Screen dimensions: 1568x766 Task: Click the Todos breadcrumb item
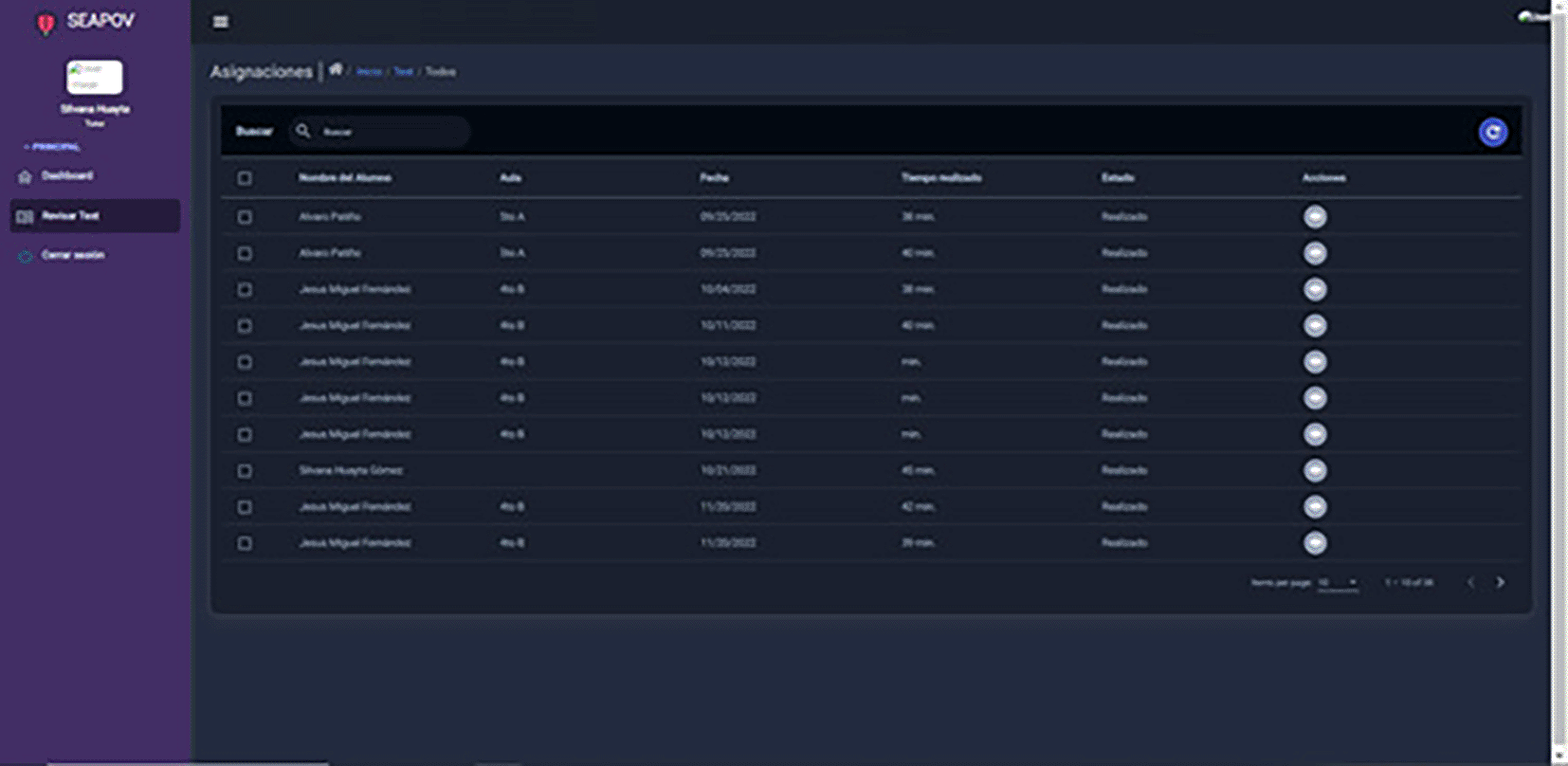coord(440,72)
